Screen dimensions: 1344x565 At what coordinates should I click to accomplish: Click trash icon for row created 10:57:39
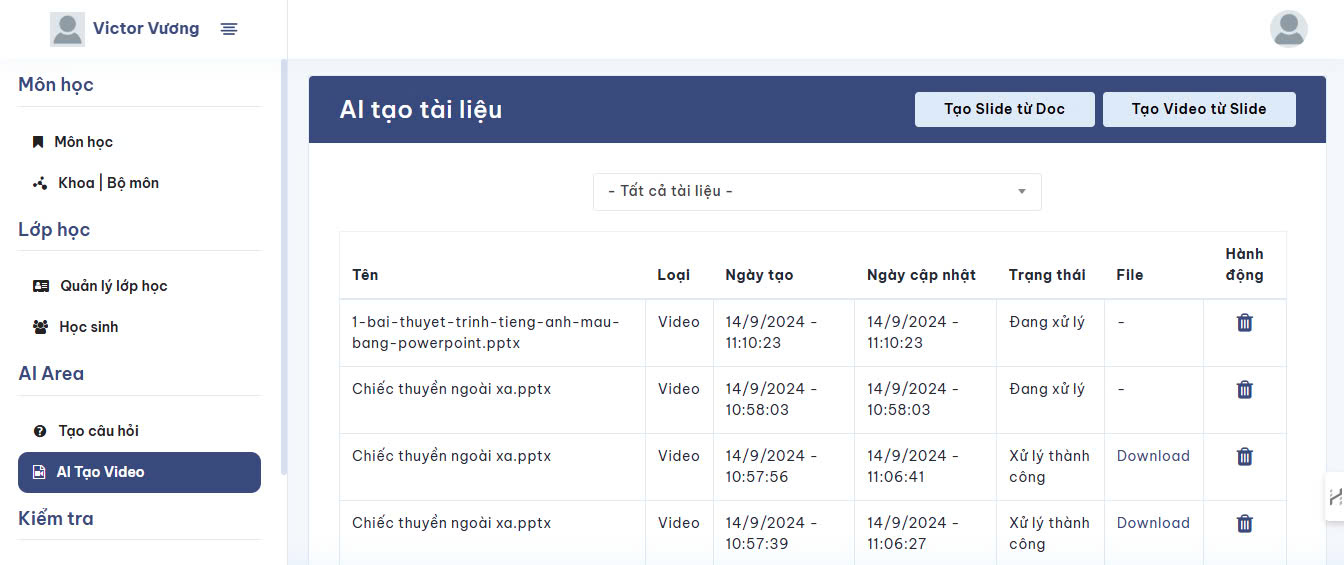[x=1245, y=523]
